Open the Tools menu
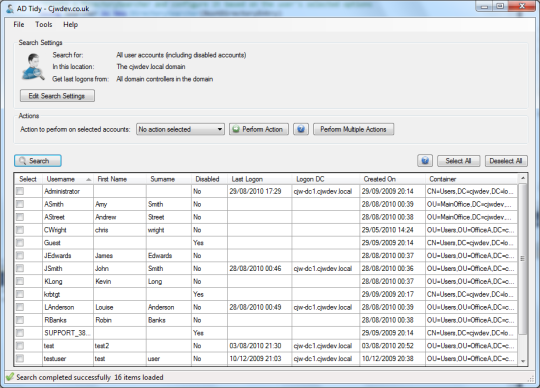The height and width of the screenshot is (388, 540). point(44,24)
